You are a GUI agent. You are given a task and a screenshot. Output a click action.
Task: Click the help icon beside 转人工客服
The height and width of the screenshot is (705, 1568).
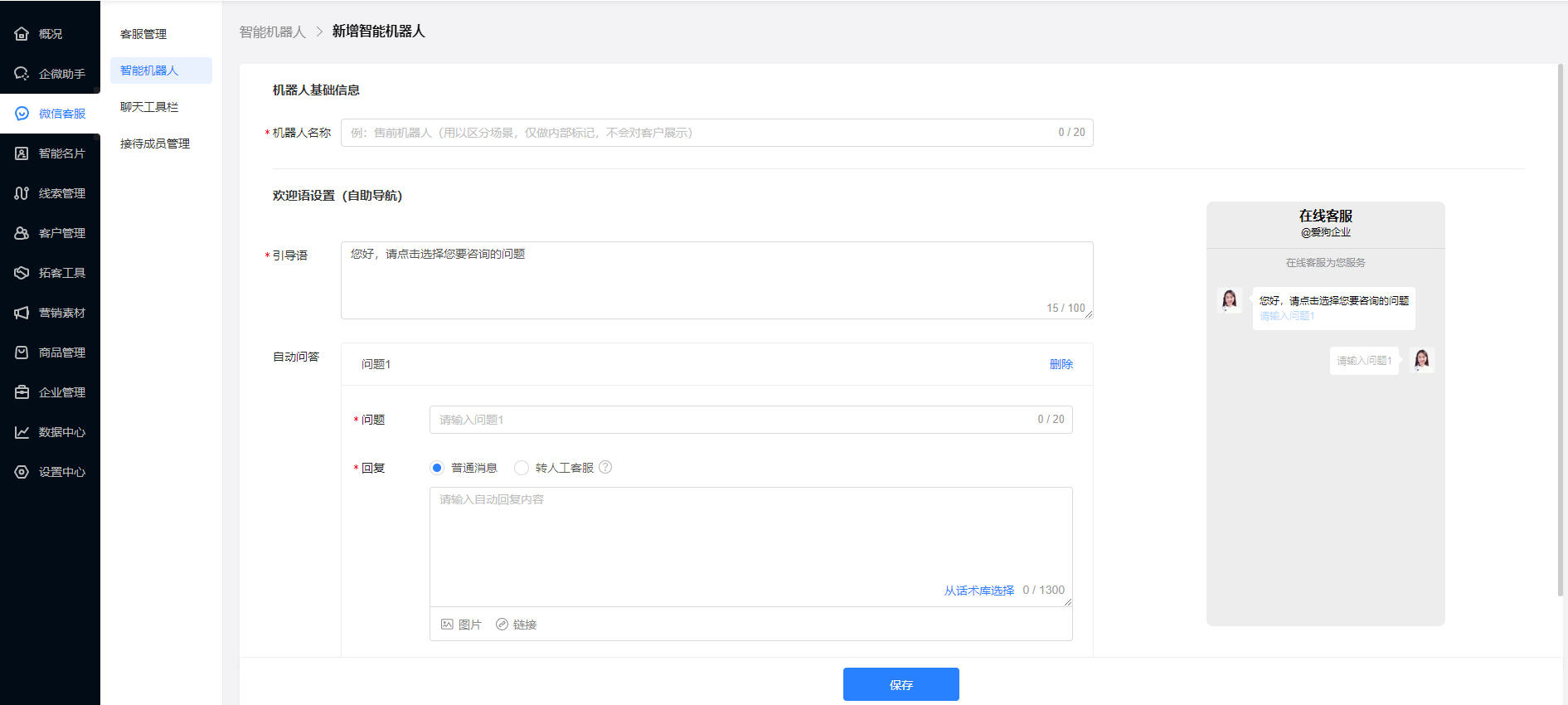[x=605, y=467]
